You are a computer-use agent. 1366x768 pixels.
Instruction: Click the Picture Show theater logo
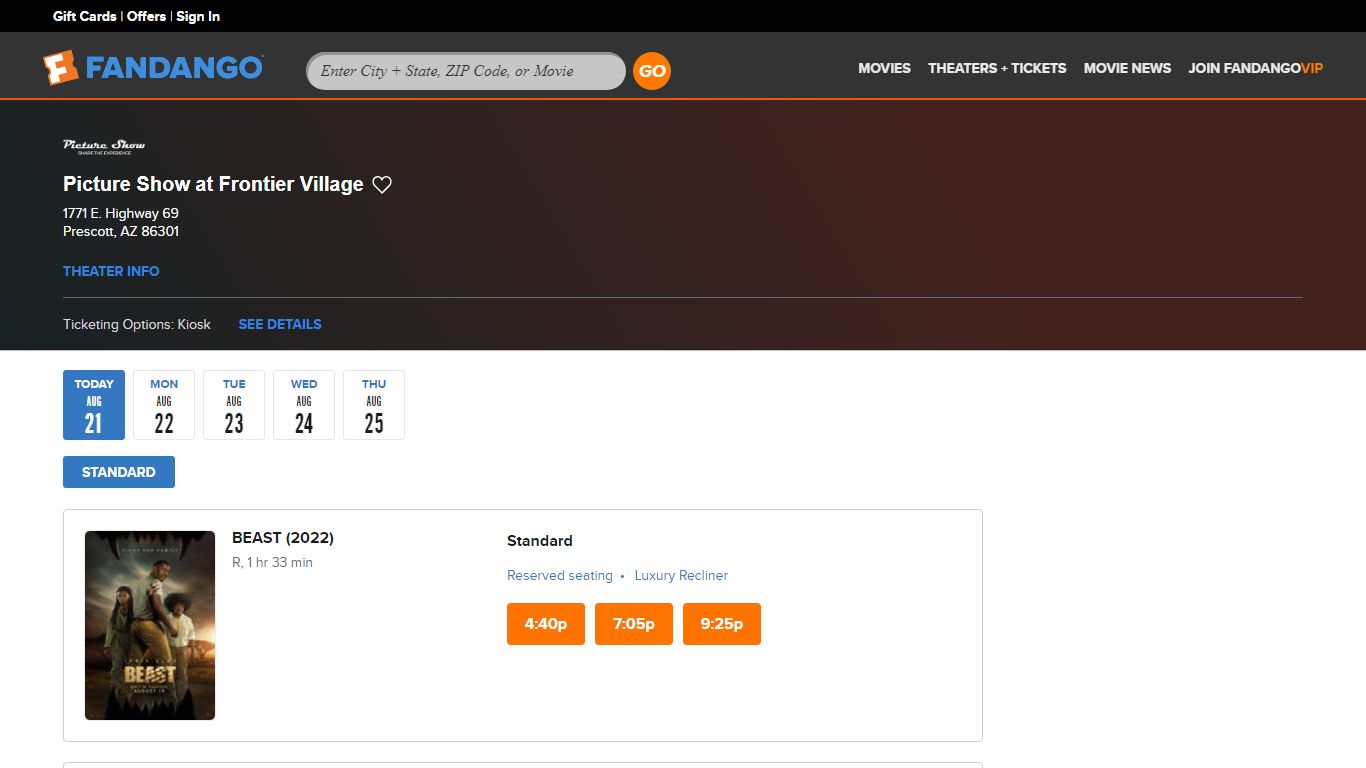click(x=104, y=147)
